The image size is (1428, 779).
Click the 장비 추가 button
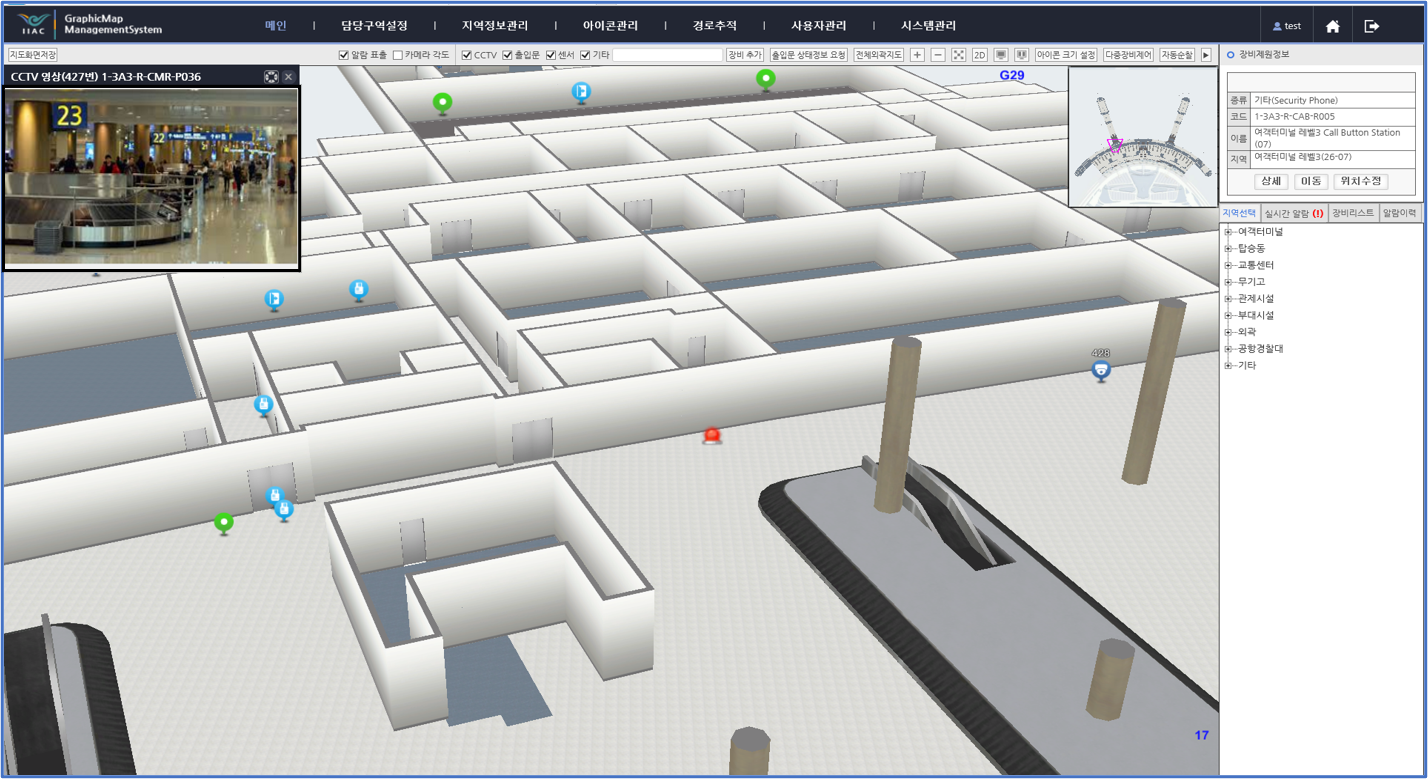coord(745,55)
